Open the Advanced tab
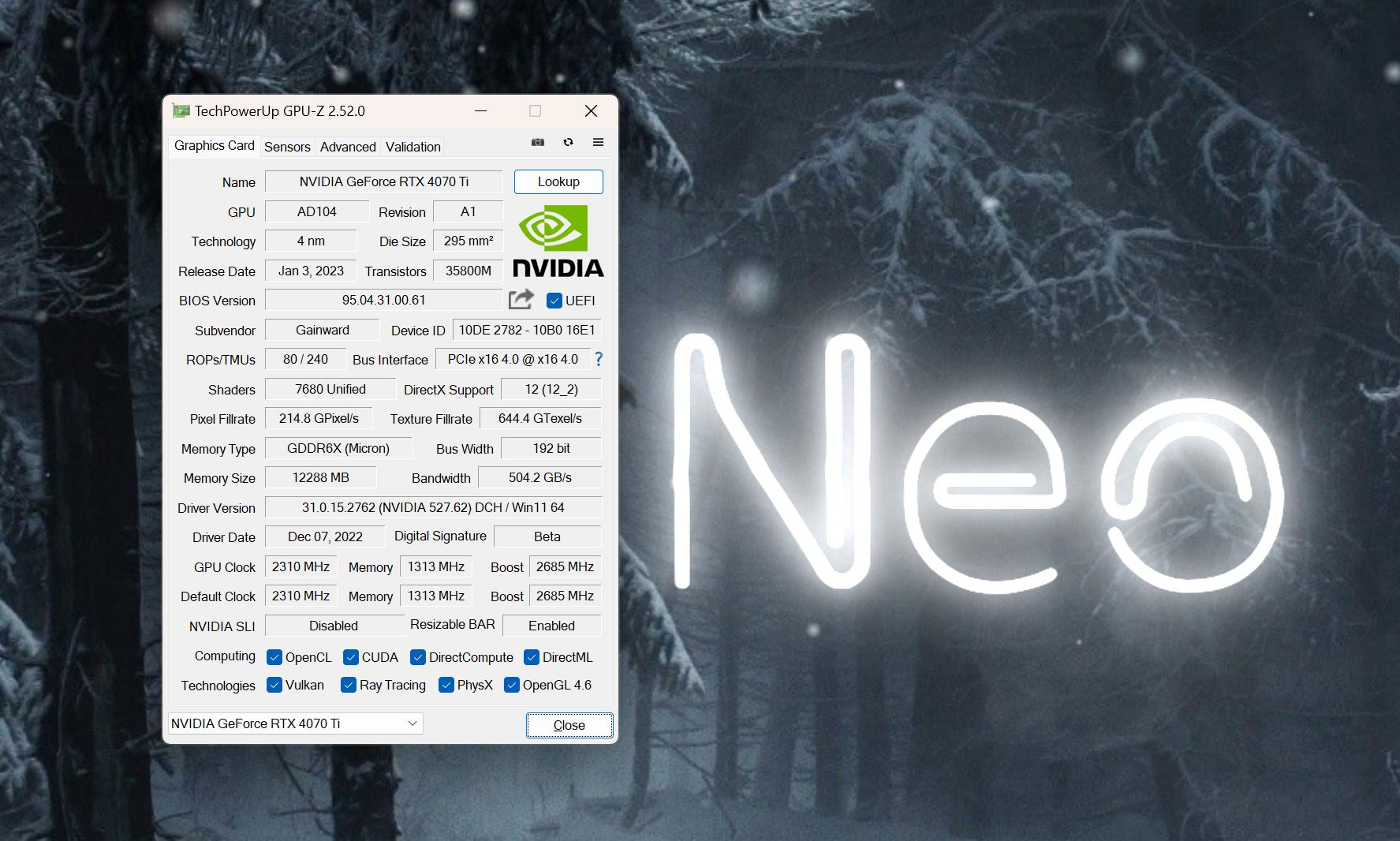The image size is (1400, 841). [x=347, y=147]
